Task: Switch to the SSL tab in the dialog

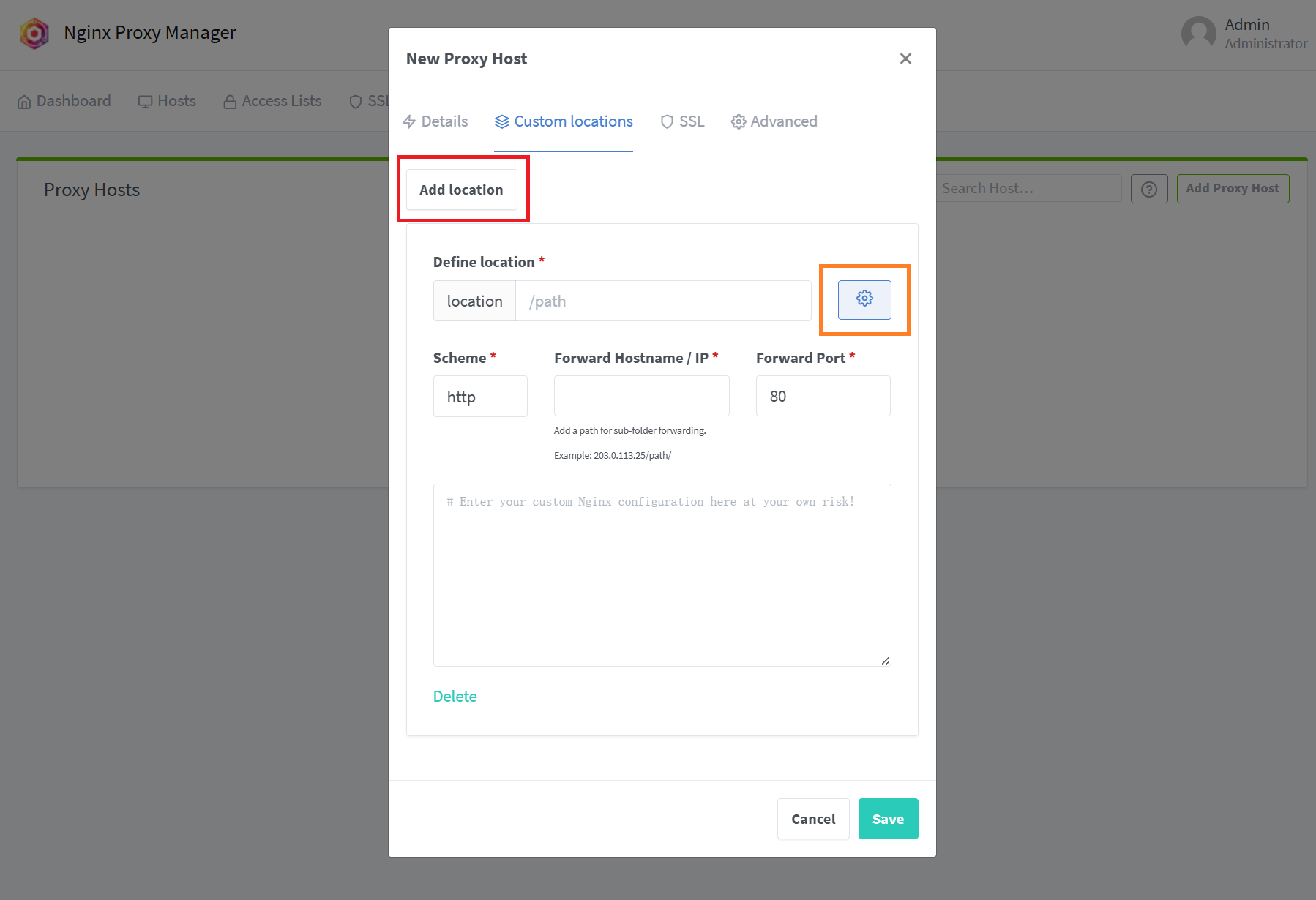Action: (681, 121)
